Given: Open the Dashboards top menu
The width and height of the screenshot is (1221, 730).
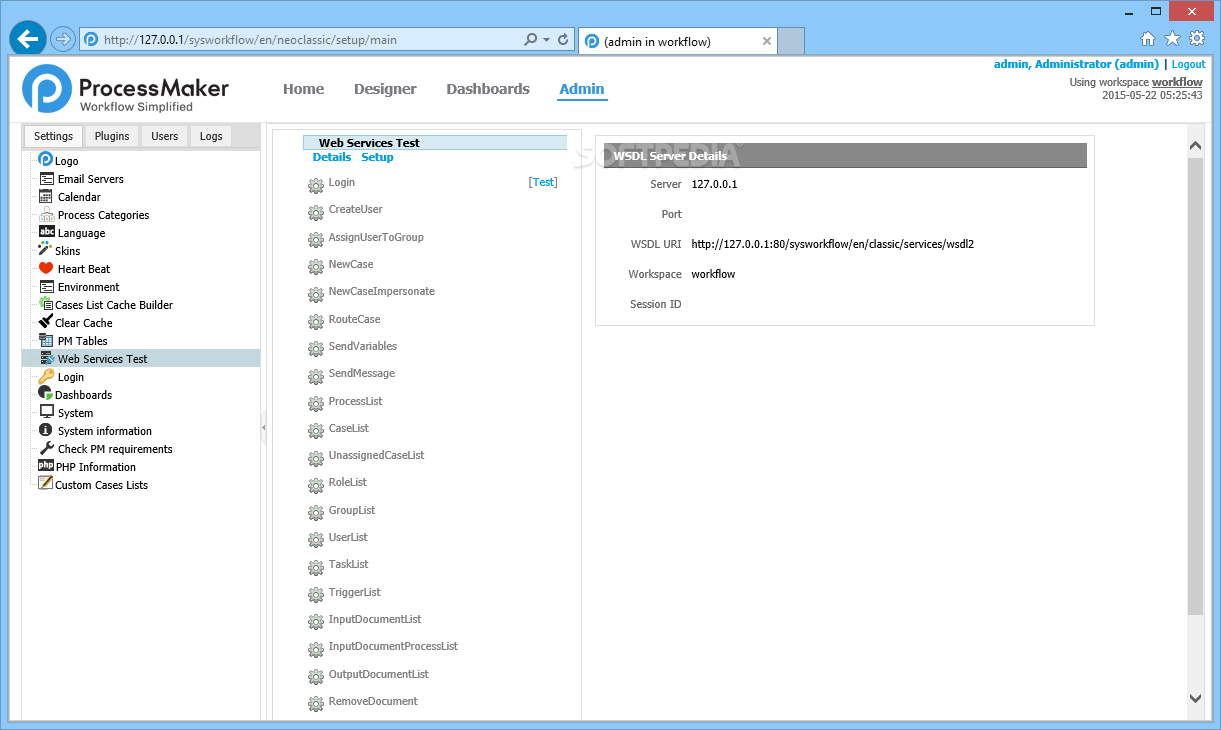Looking at the screenshot, I should pos(488,89).
